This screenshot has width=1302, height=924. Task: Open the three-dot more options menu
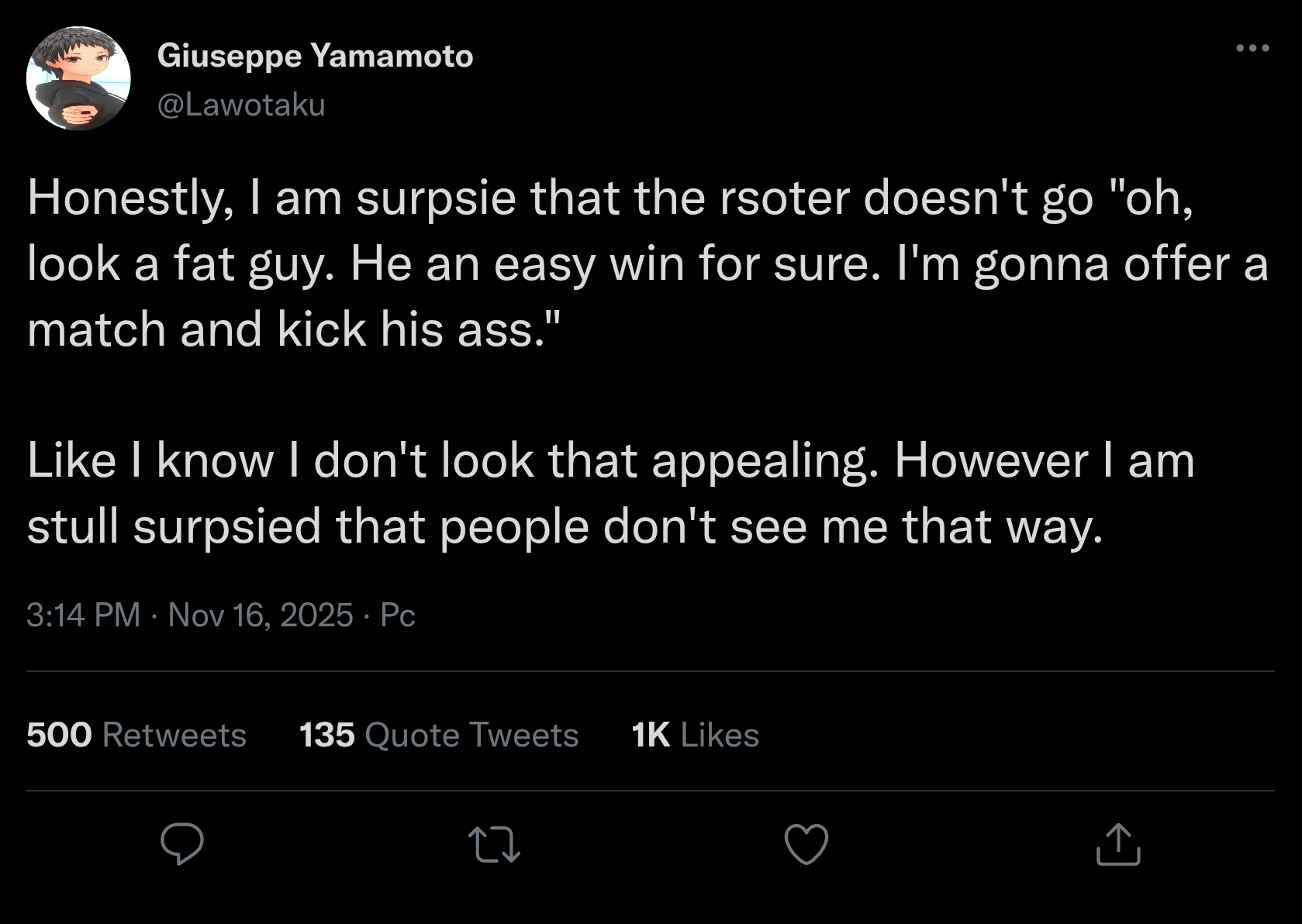[1252, 49]
